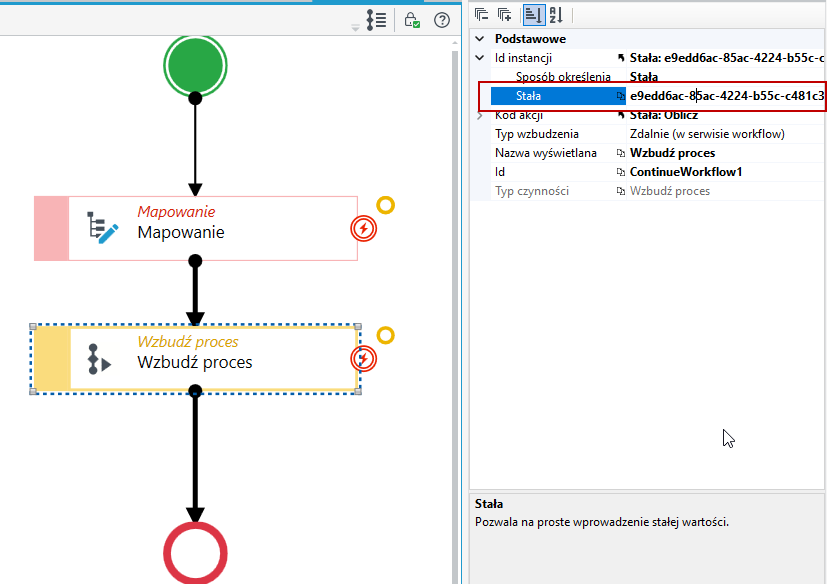Click the lightning icon on Mapowanie

point(363,228)
